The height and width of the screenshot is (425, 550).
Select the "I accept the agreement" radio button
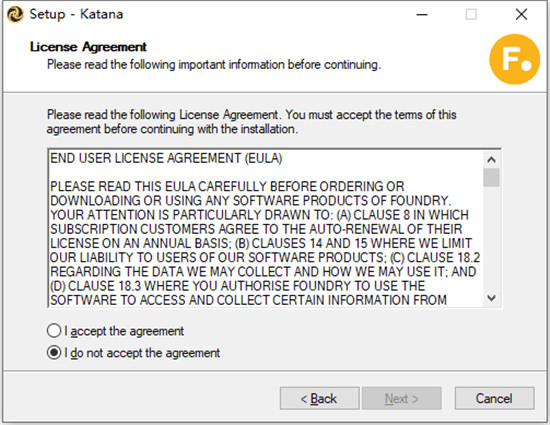tap(54, 331)
